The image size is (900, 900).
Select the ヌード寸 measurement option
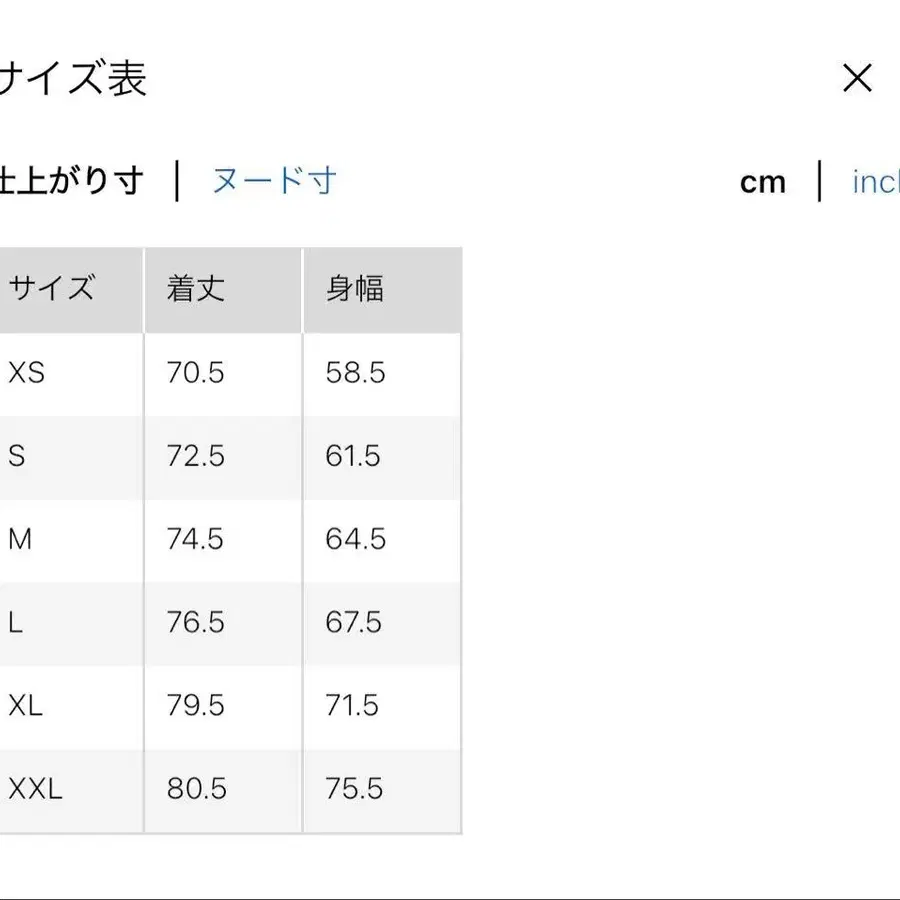point(272,182)
